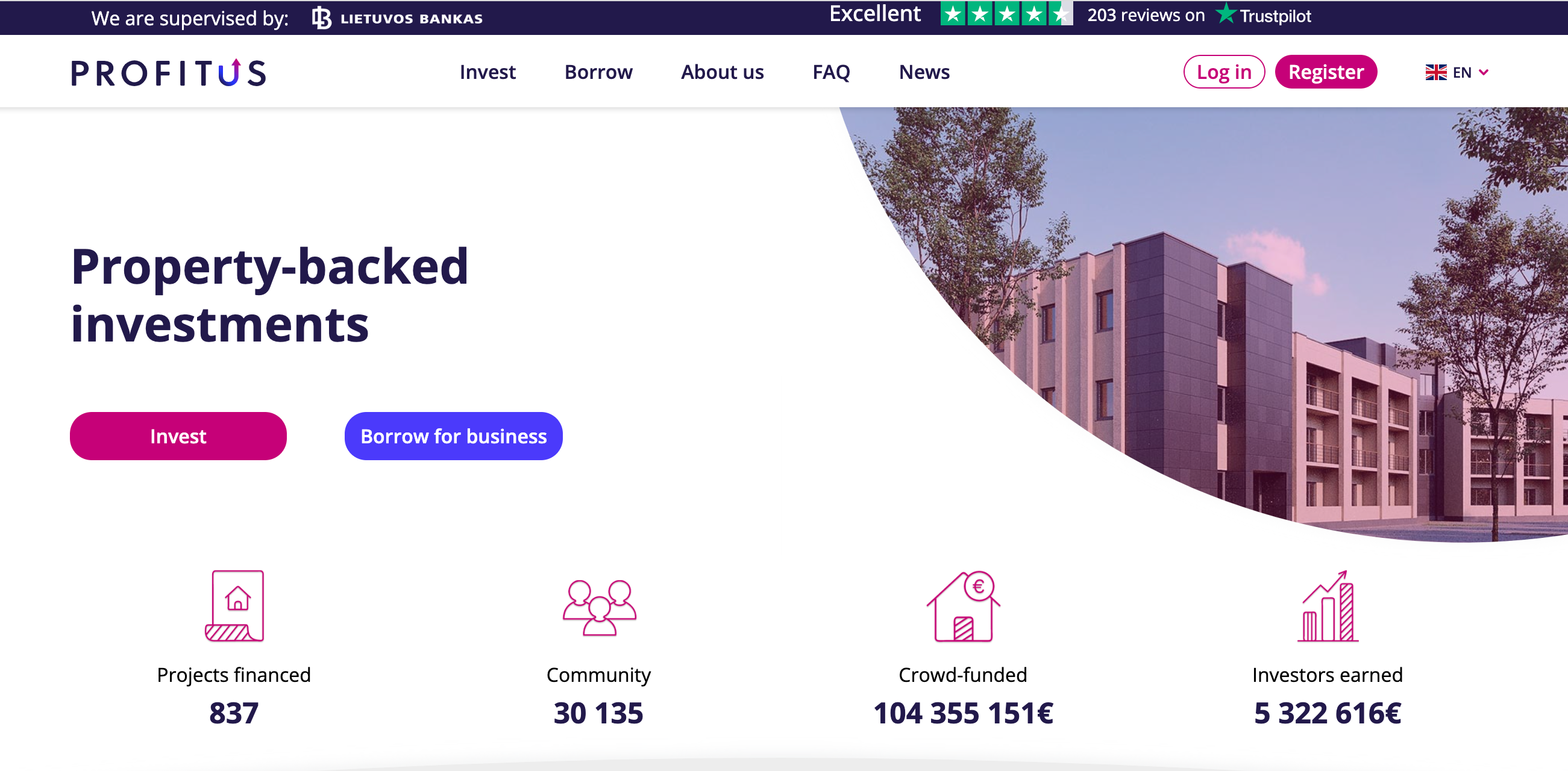Click the Projects financed label
Viewport: 1568px width, 771px height.
[x=234, y=675]
